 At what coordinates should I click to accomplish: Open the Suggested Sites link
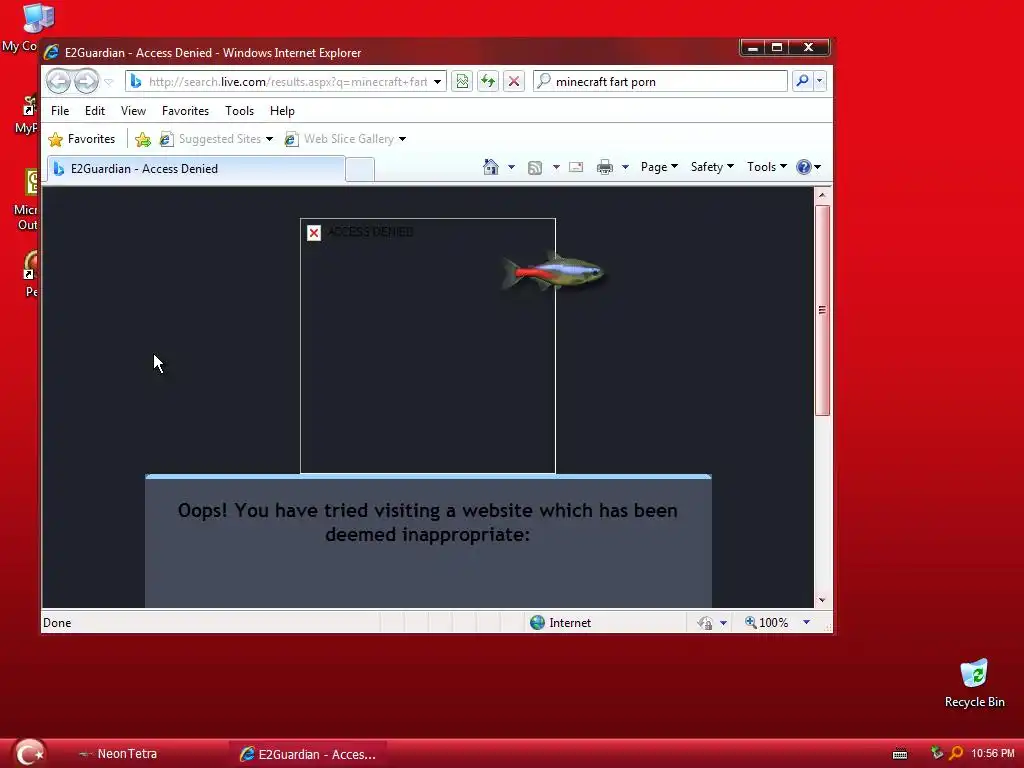click(x=211, y=139)
